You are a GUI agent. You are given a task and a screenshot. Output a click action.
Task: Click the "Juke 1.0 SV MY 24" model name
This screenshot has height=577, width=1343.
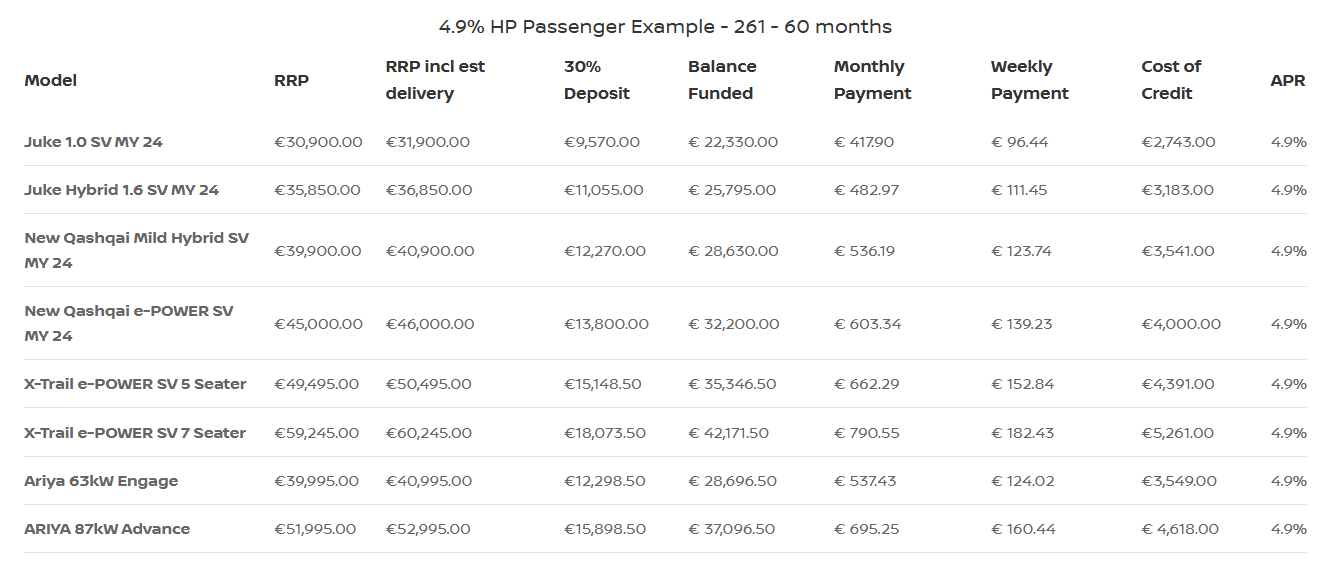93,142
